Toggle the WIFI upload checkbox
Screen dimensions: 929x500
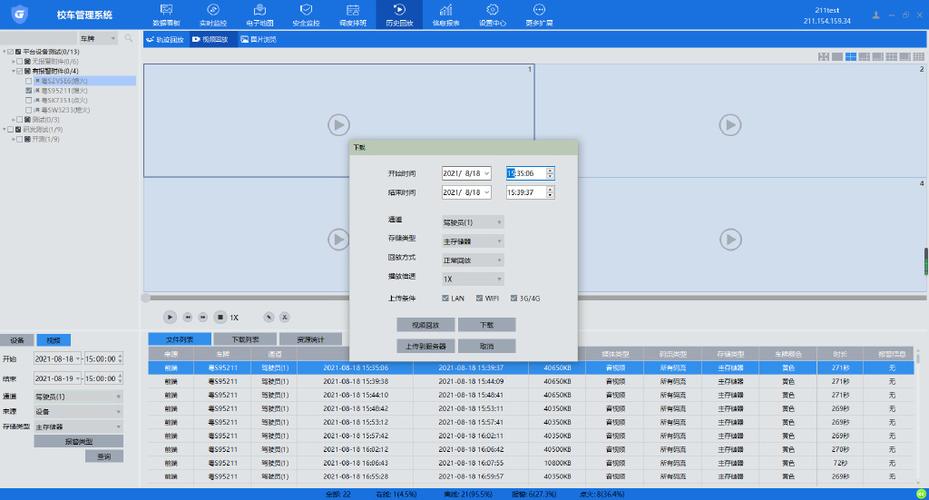(480, 298)
